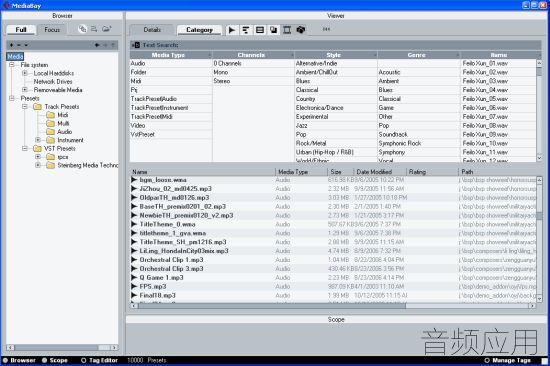The height and width of the screenshot is (366, 550).
Task: Click the VST Presets folder icon
Action: pyautogui.click(x=37, y=148)
